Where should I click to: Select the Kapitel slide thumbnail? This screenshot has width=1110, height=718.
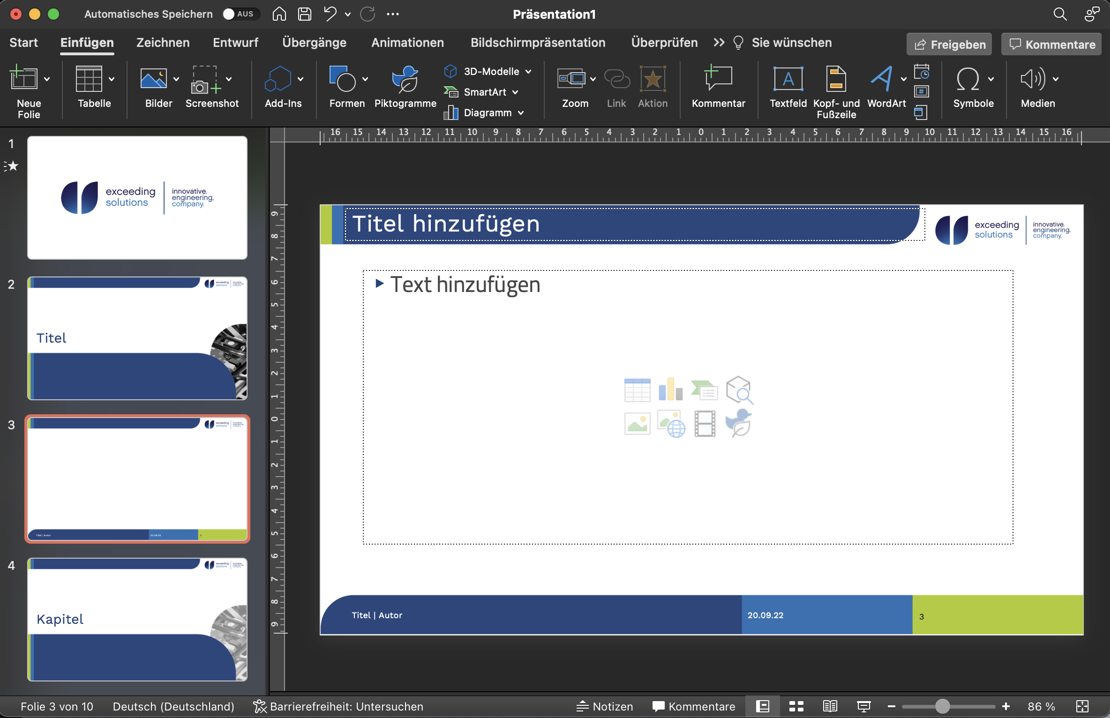(137, 619)
